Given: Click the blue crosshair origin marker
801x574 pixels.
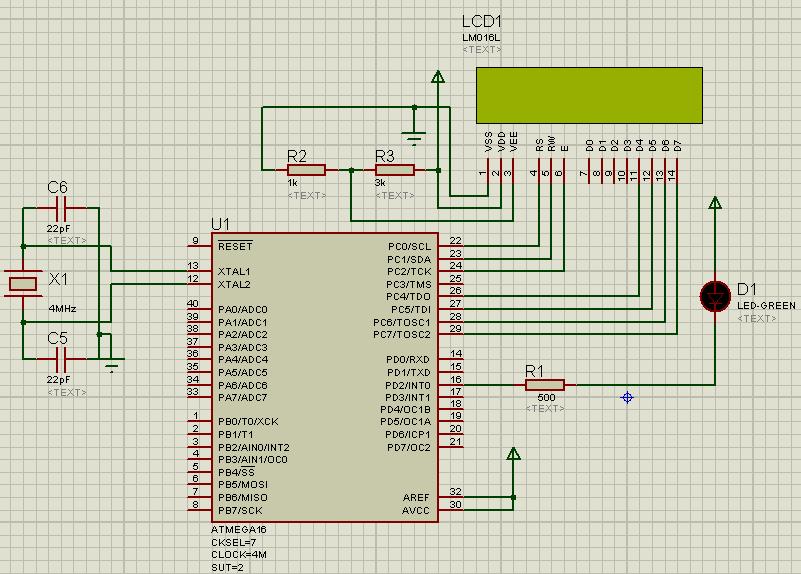Looking at the screenshot, I should [x=628, y=397].
